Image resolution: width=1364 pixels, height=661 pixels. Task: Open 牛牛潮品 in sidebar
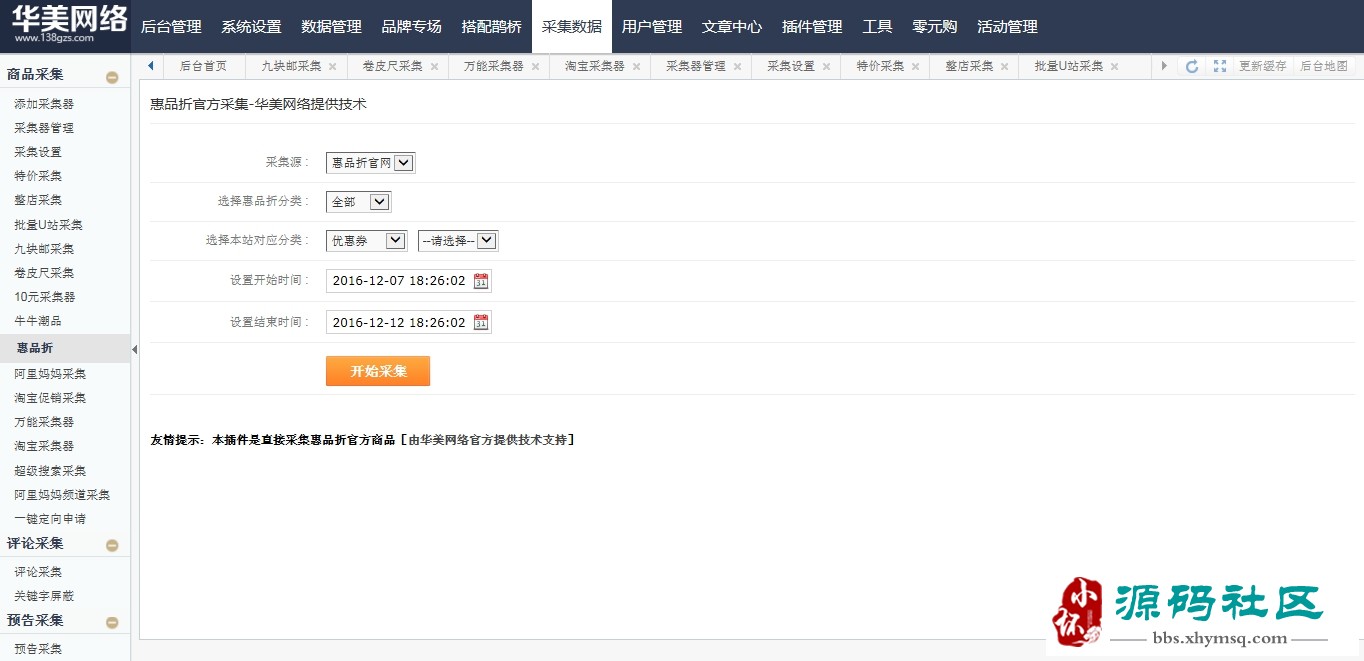click(38, 321)
